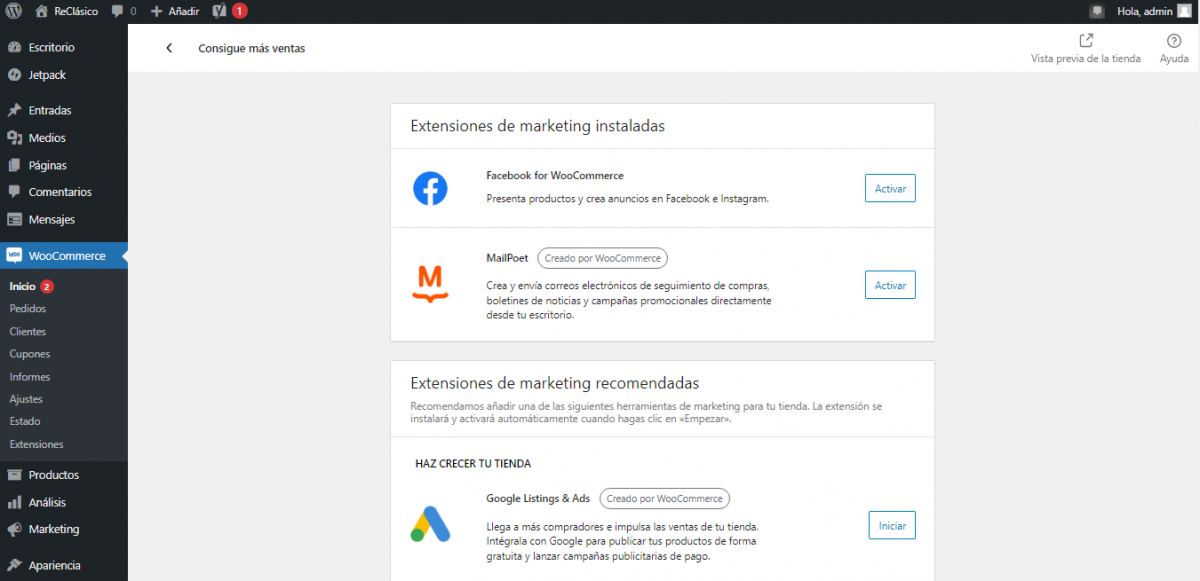Activate Facebook for WooCommerce extension
This screenshot has width=1200, height=581.
(890, 188)
